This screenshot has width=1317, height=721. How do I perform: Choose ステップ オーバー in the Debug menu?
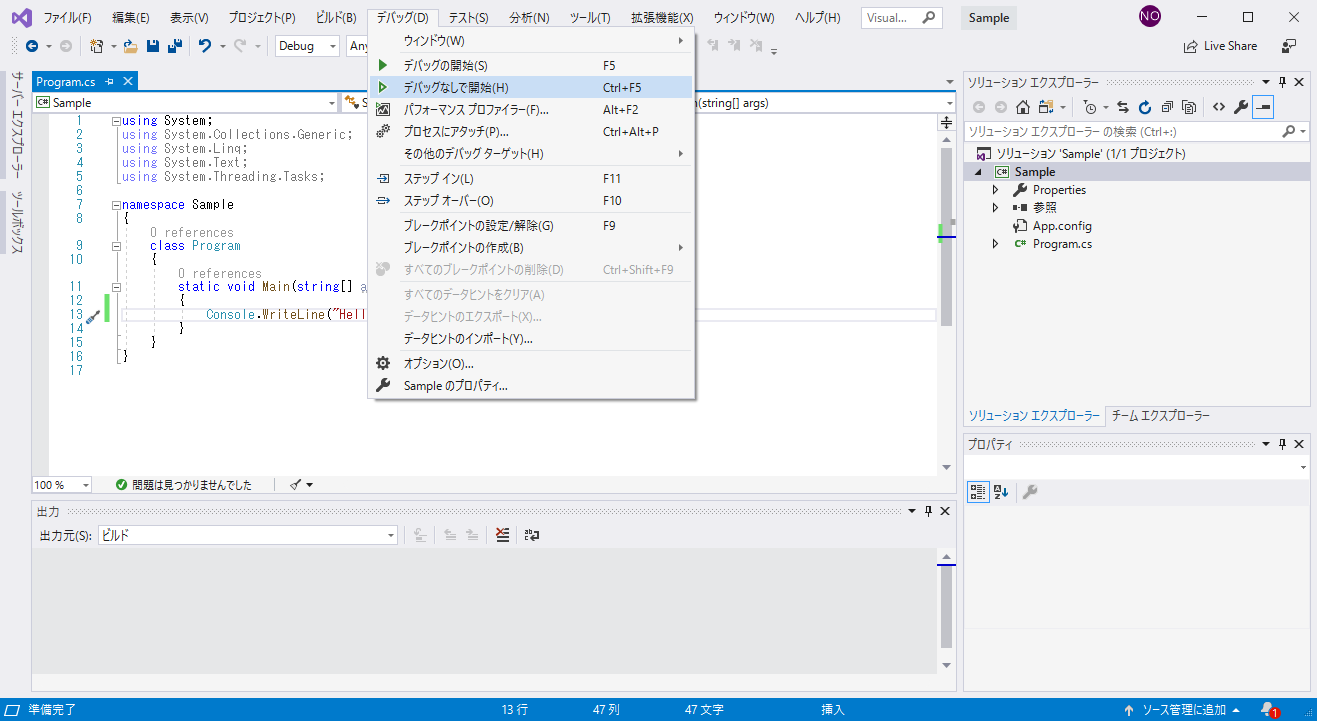448,201
